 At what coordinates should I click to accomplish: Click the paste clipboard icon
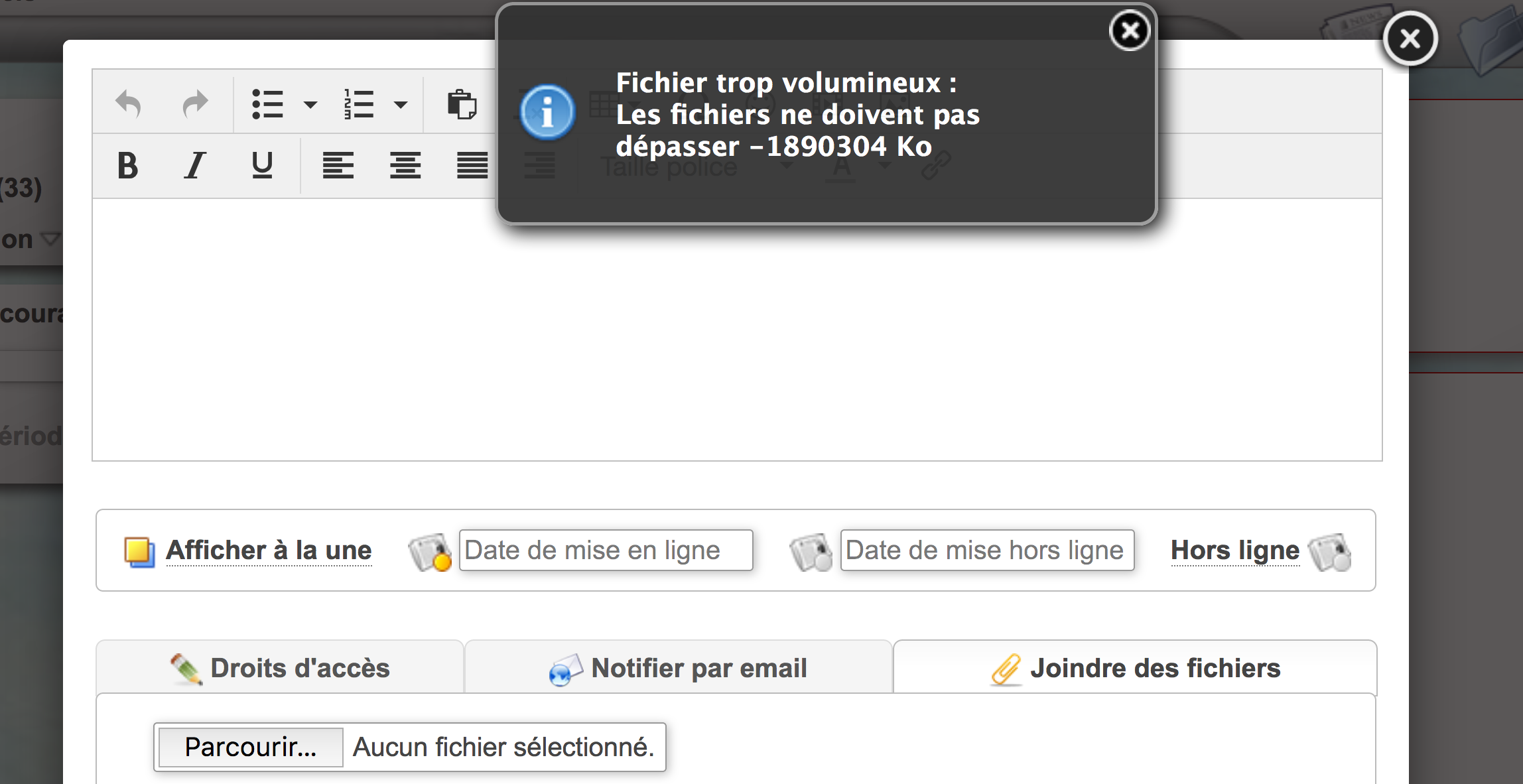[x=462, y=104]
